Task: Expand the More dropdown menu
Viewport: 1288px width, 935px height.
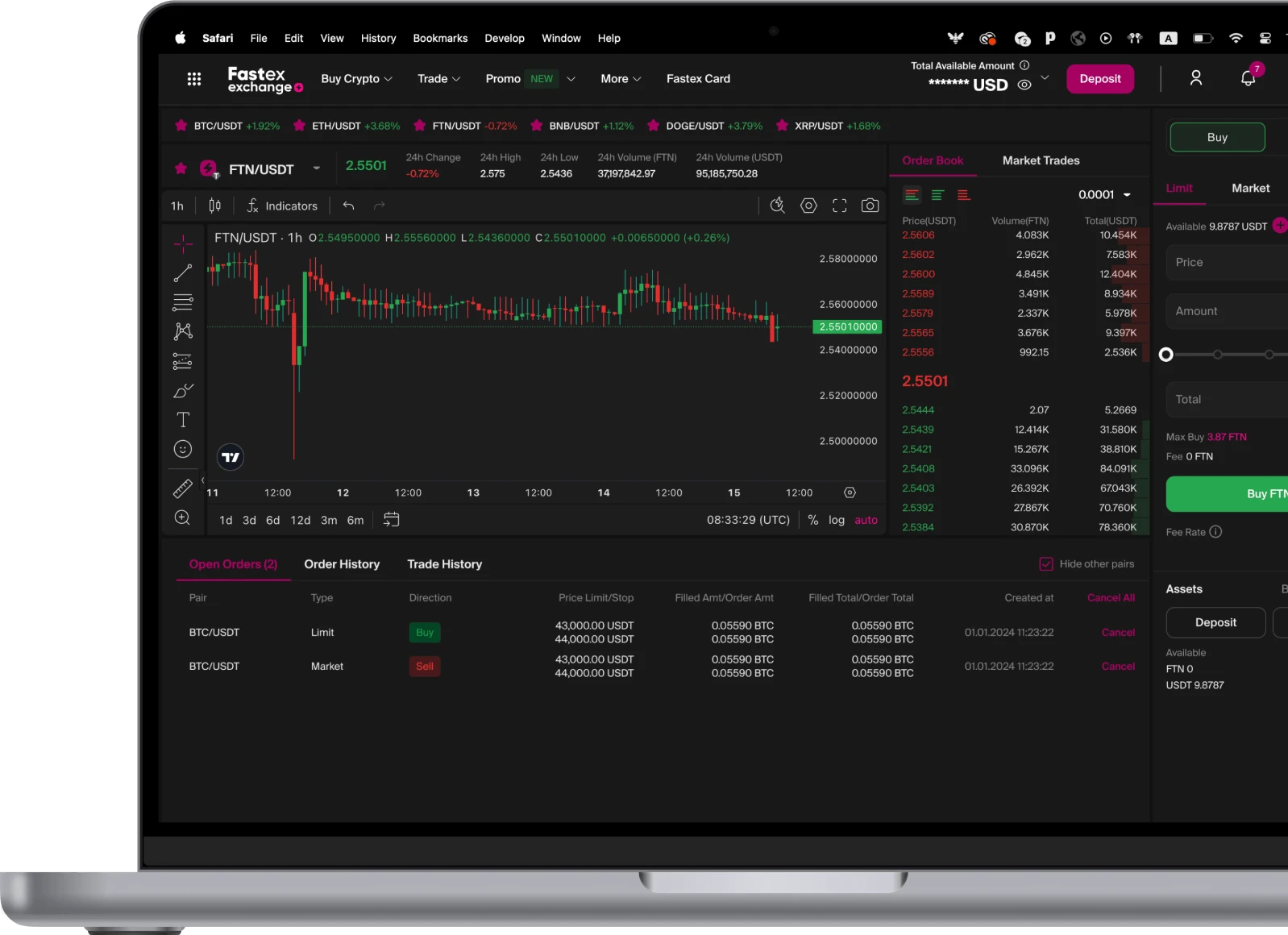Action: (x=621, y=78)
